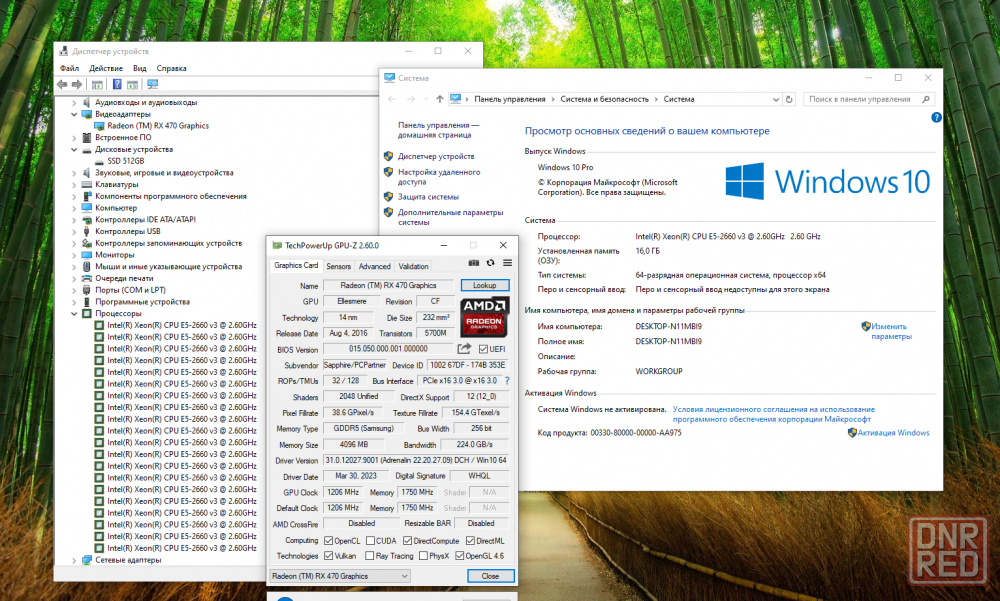Toggle the OpenGL 4.6 checkbox
This screenshot has width=1000, height=601.
459,556
